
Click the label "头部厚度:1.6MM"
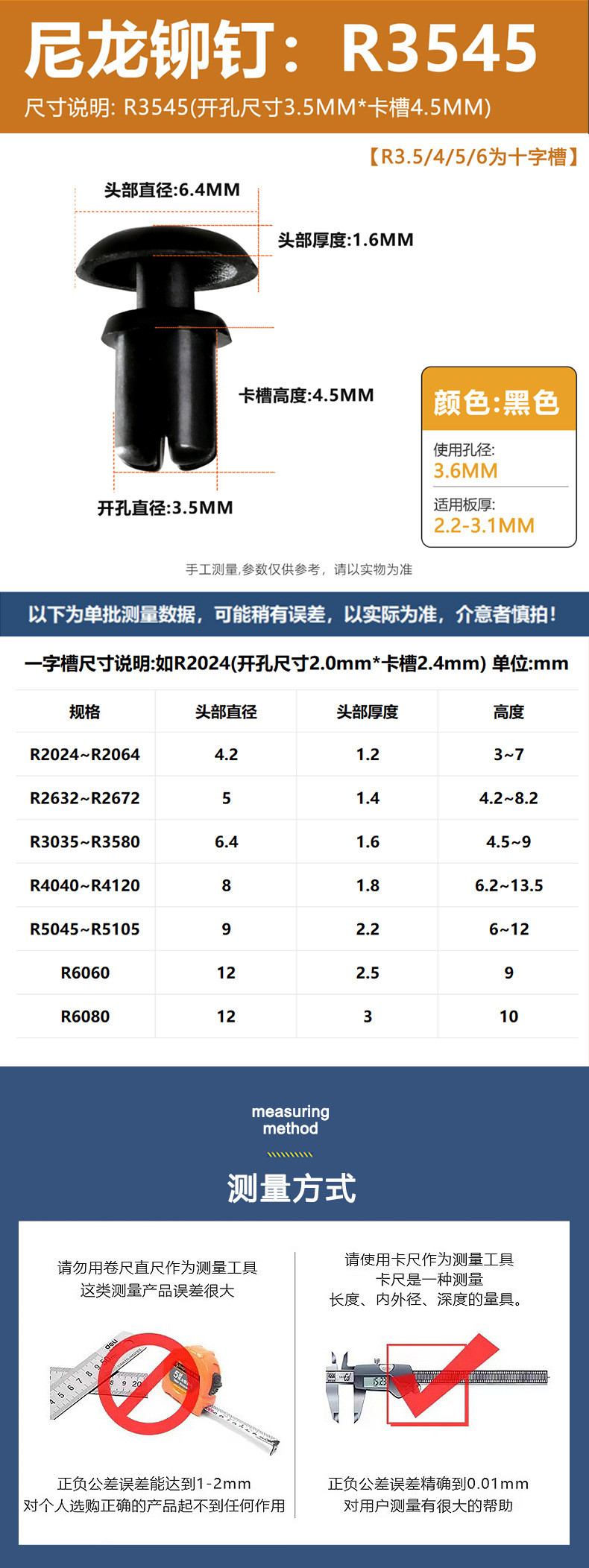tap(346, 240)
